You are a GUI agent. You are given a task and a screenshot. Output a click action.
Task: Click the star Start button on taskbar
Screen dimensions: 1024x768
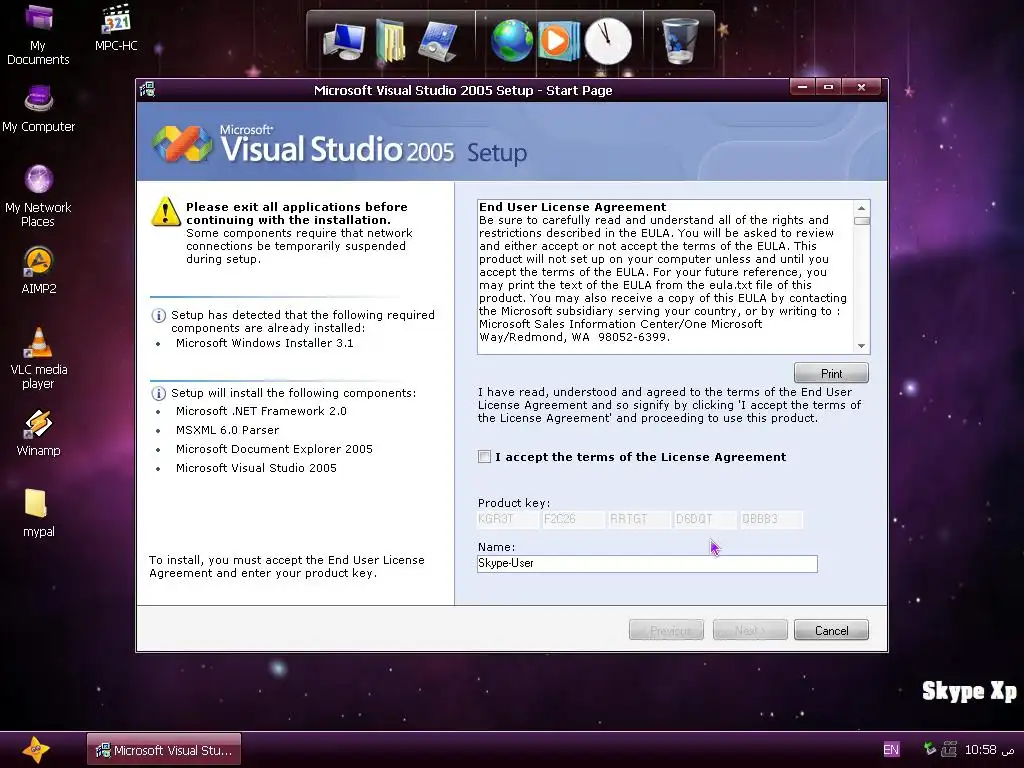tap(36, 750)
